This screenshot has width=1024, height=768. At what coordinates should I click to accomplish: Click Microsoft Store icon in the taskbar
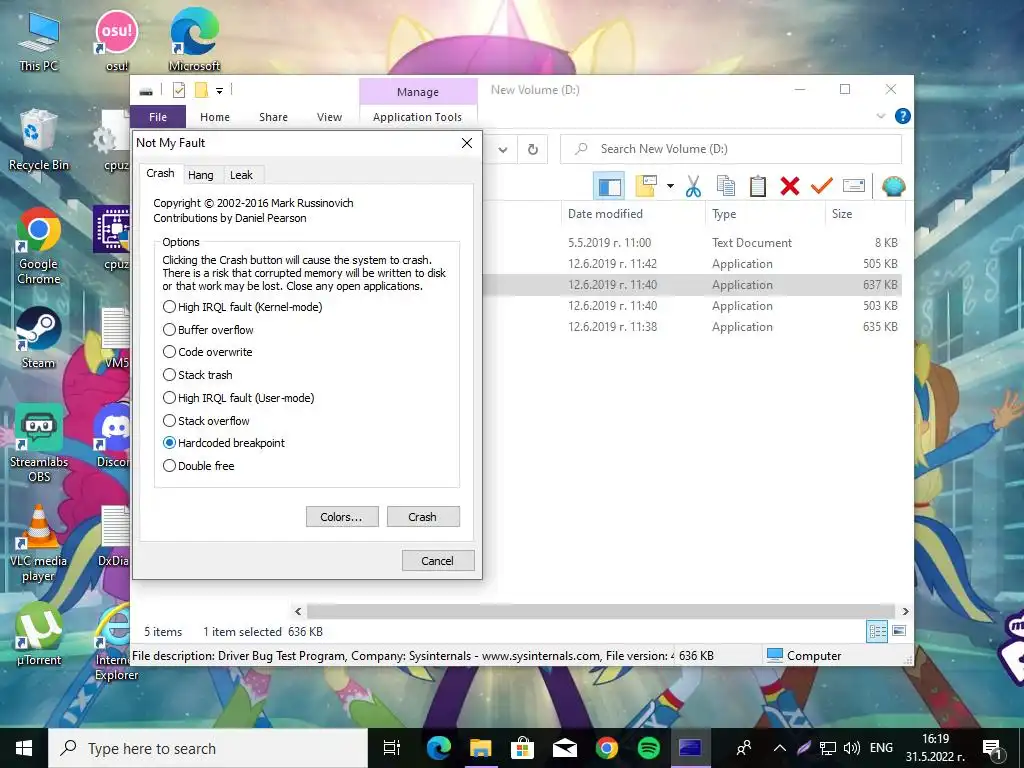click(522, 748)
